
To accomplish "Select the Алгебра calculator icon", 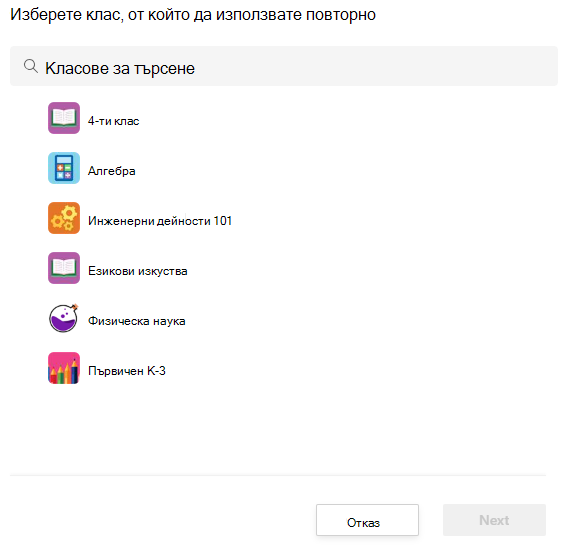I will pos(64,168).
